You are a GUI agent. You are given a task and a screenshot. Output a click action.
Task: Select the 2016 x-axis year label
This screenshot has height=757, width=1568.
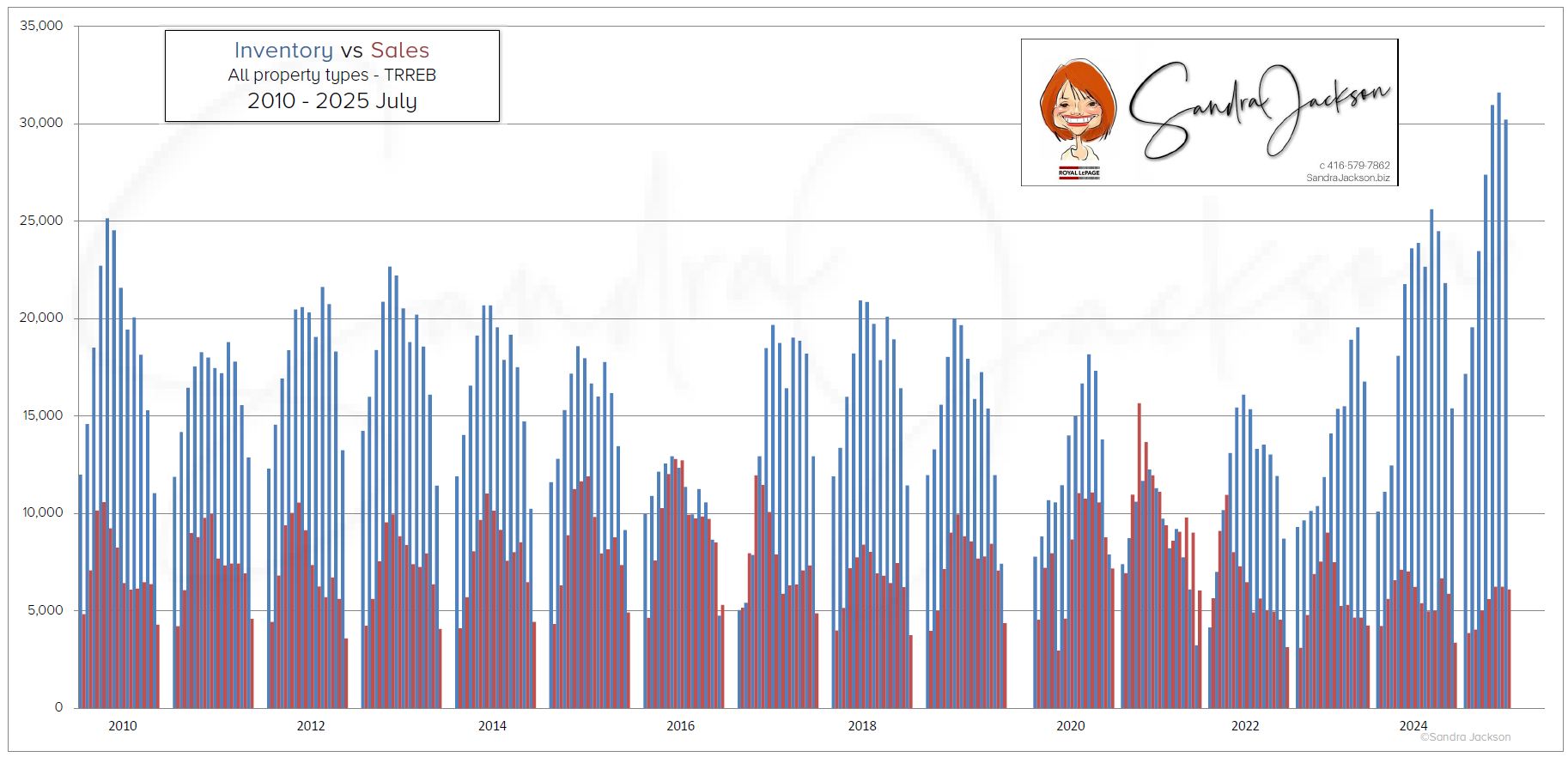[x=680, y=726]
